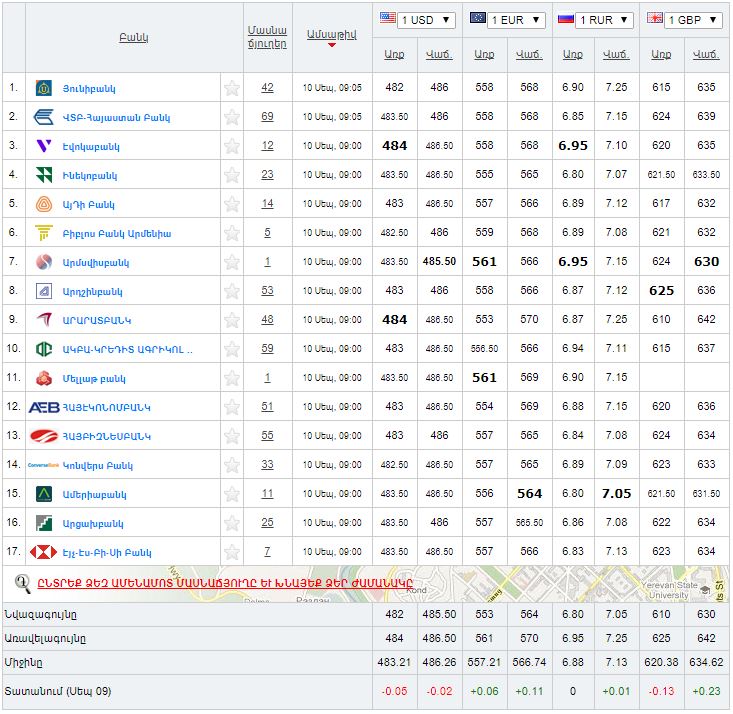Toggle the favorite star for Unibank
Viewport: 733px width, 714px height.
click(232, 88)
